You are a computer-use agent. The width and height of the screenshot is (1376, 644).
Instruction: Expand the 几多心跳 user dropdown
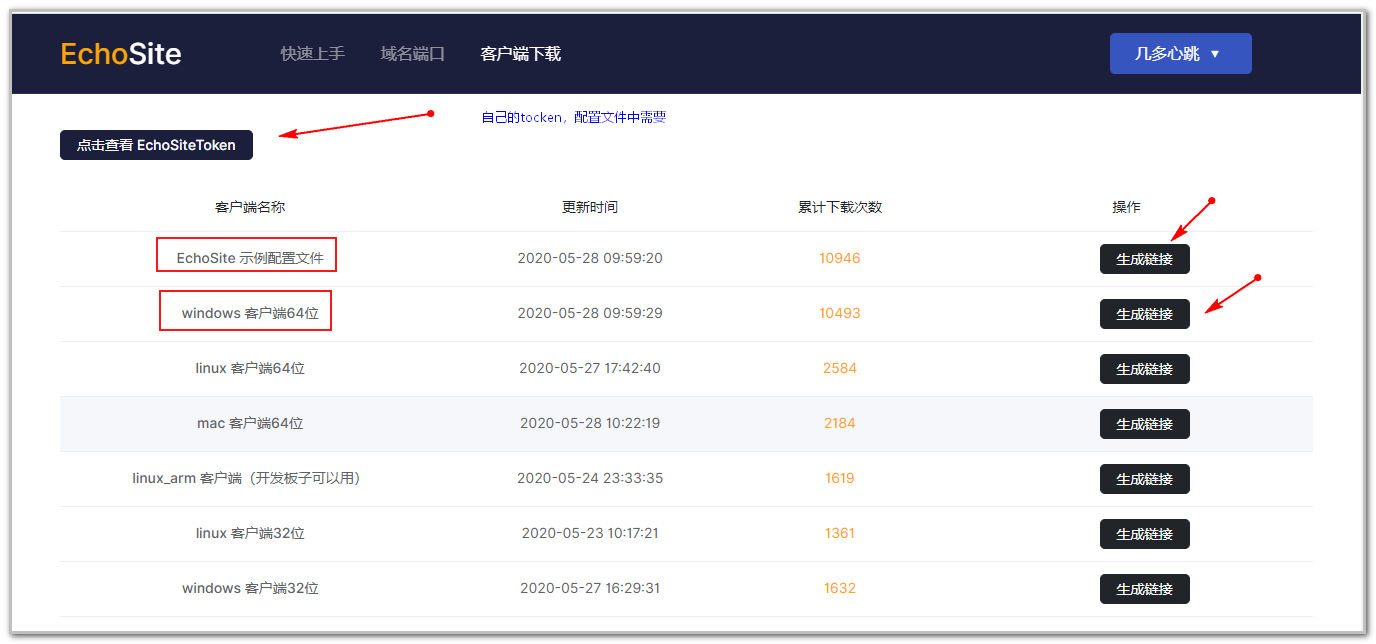[x=1181, y=54]
